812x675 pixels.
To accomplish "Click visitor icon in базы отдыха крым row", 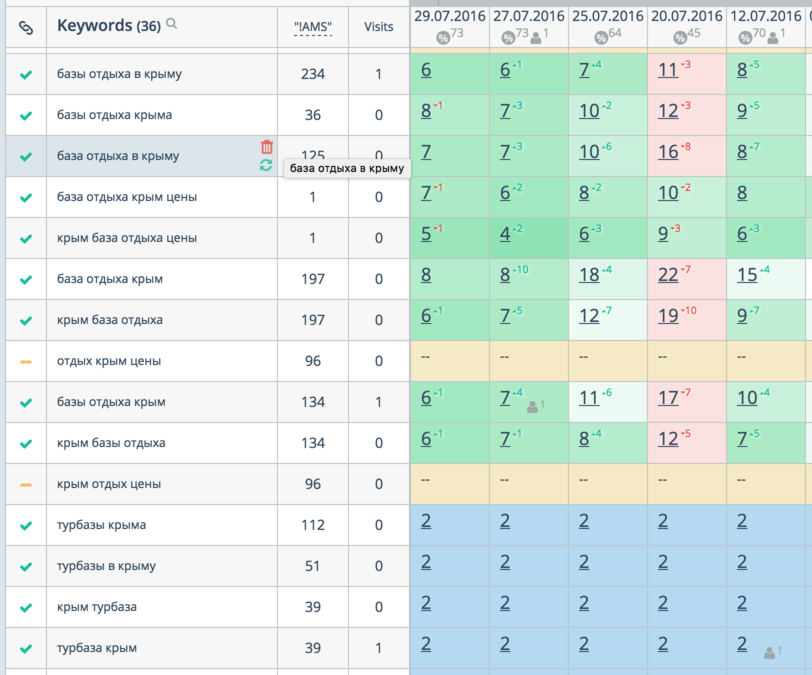I will (532, 407).
